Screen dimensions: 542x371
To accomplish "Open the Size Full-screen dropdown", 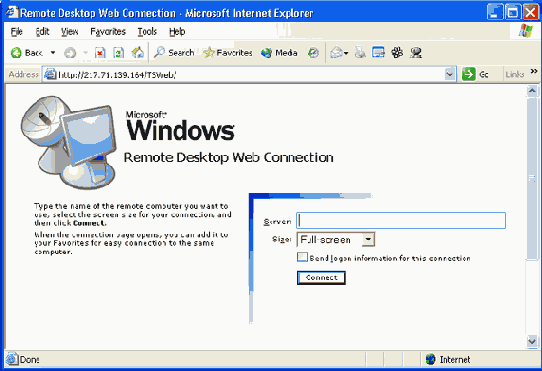I will coord(336,239).
